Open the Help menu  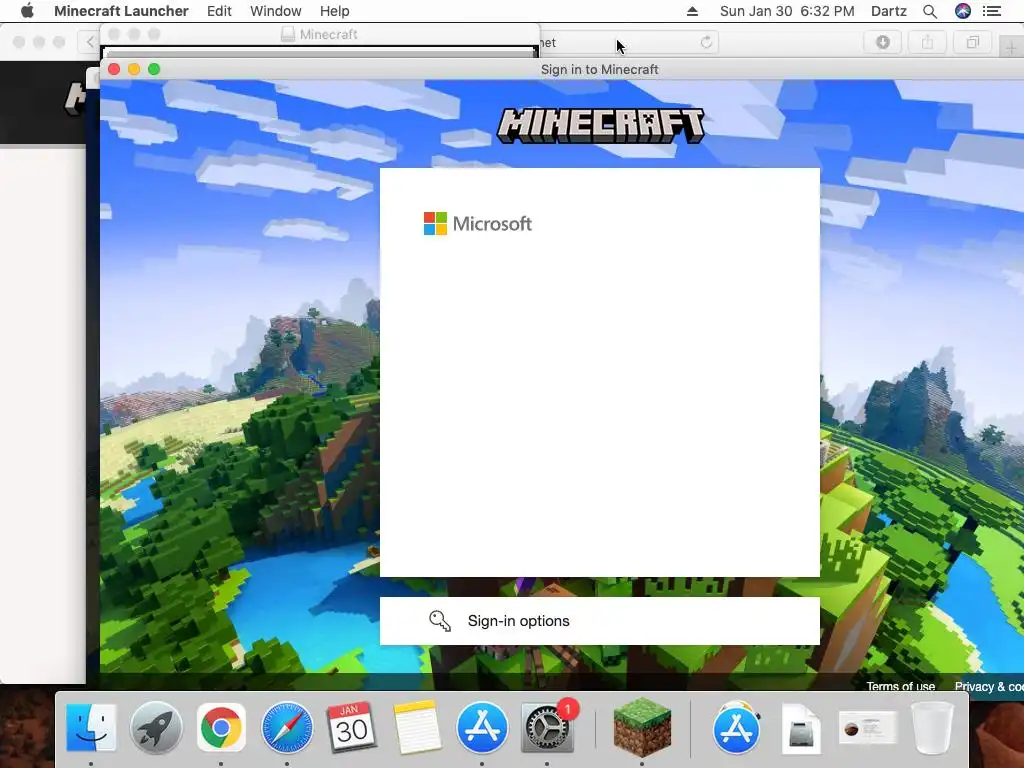coord(334,11)
